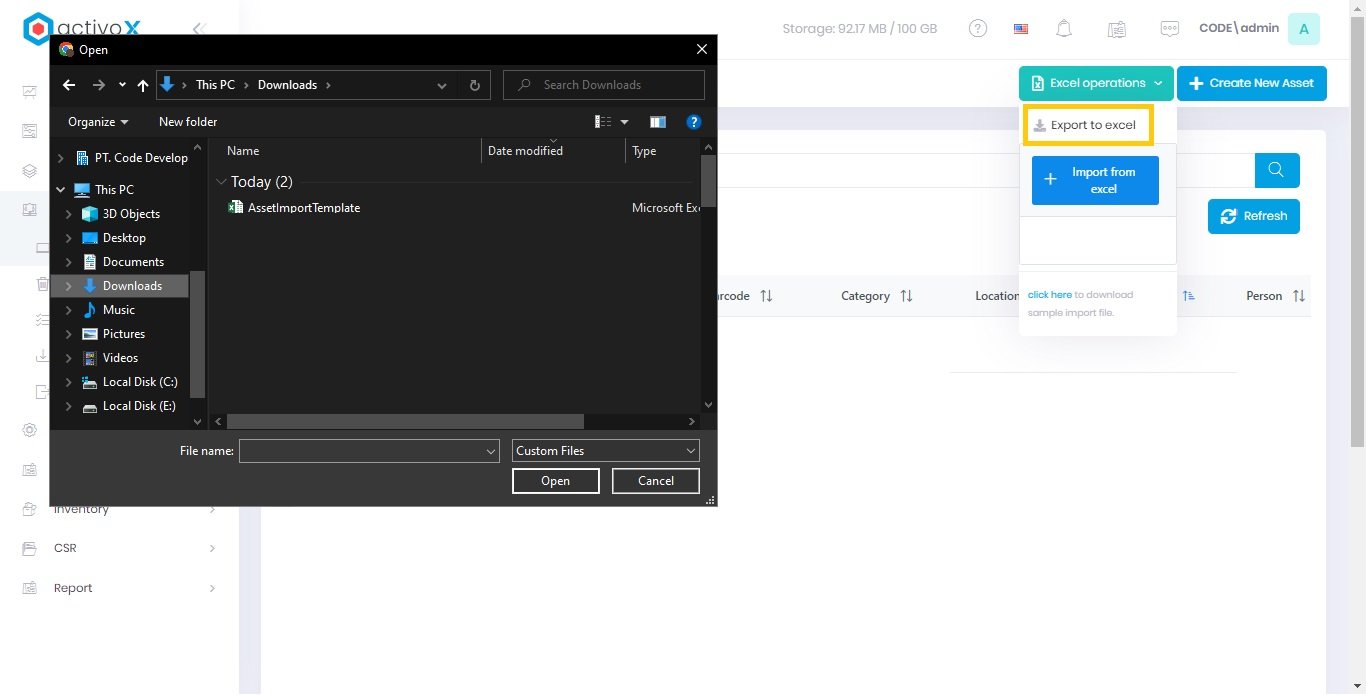
Task: Click the file dialog back arrow
Action: [69, 85]
